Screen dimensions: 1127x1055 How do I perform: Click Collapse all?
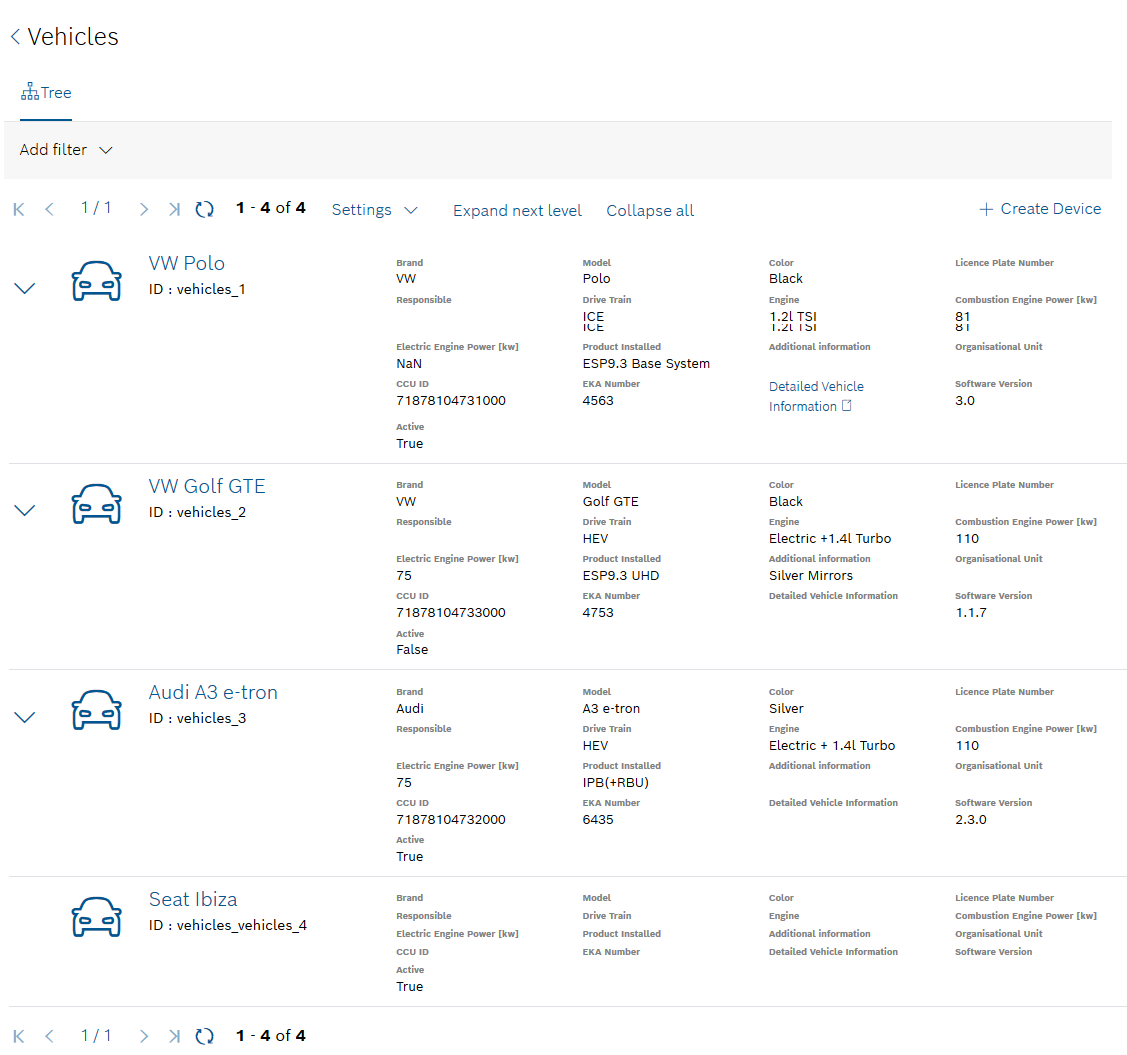tap(650, 210)
